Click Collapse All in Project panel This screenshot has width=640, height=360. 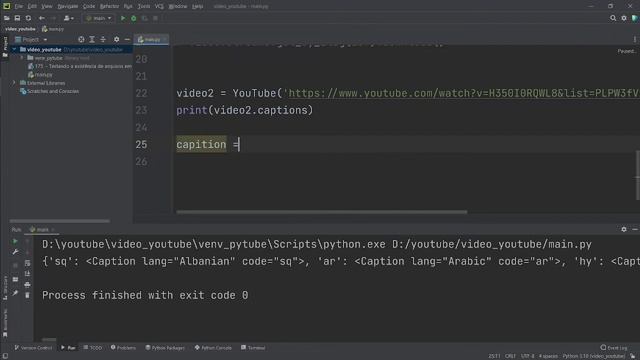(x=103, y=39)
